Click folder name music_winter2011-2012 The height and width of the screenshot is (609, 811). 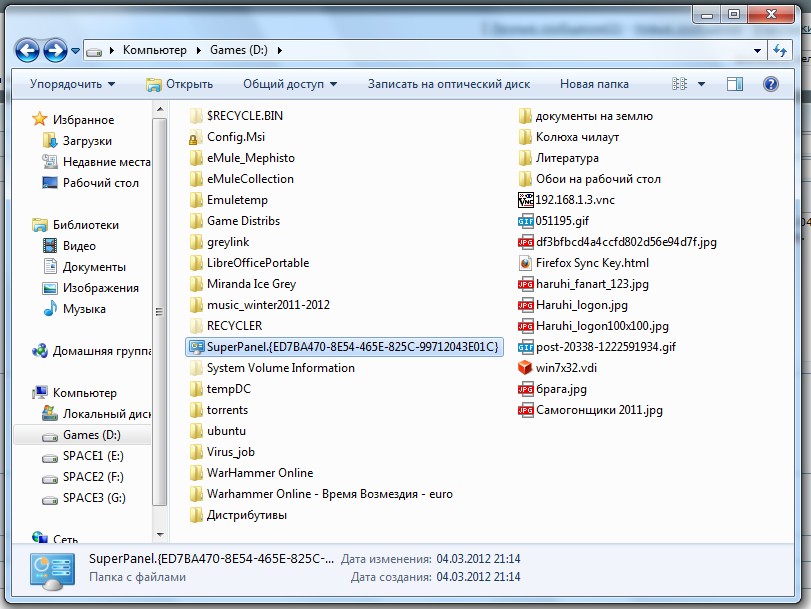268,305
